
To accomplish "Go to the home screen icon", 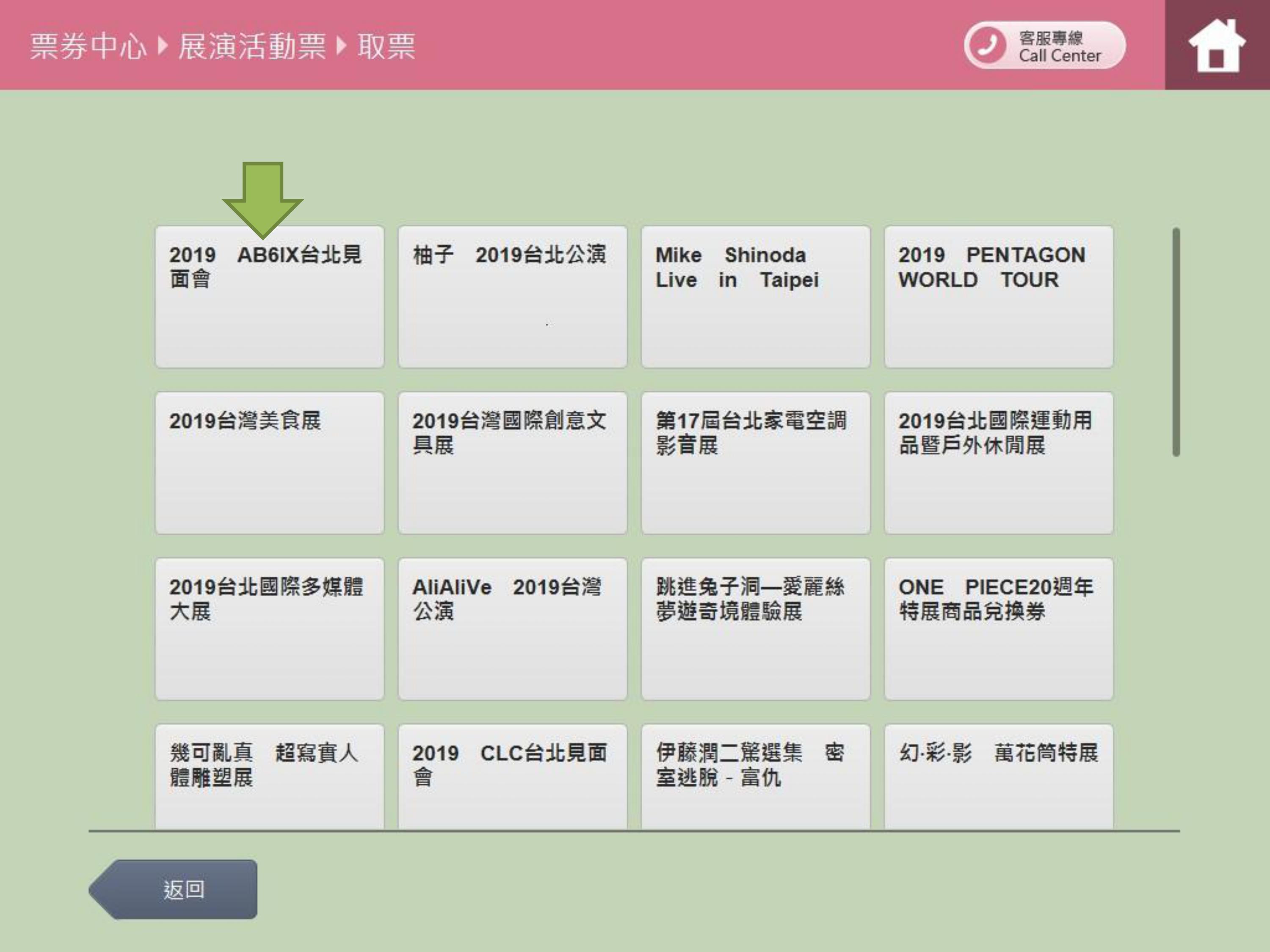I will coord(1216,45).
